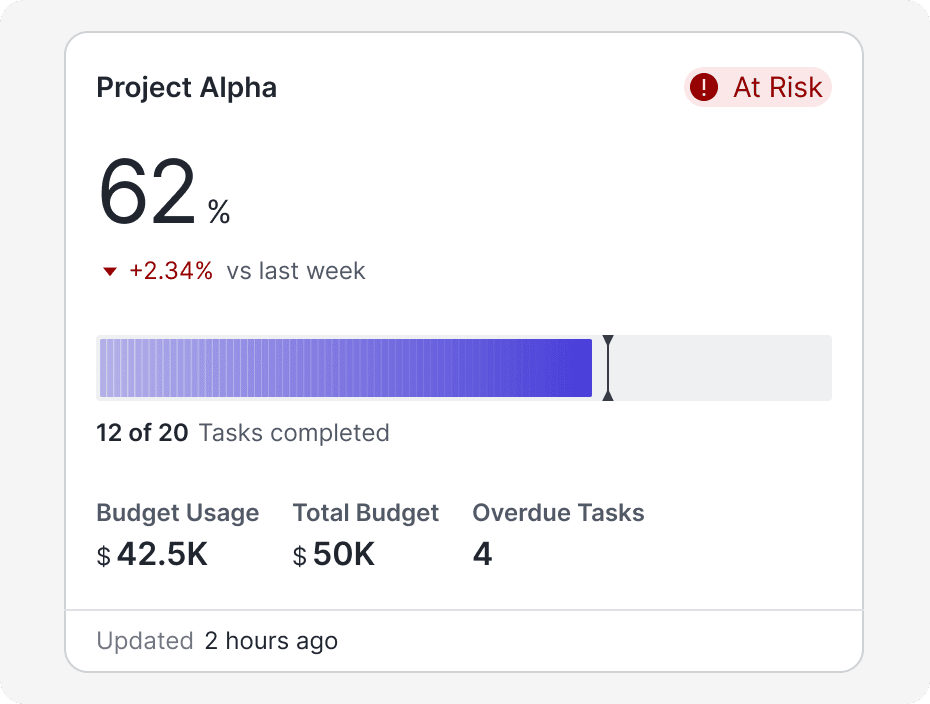The image size is (930, 704).
Task: Click the Total Budget label
Action: click(366, 513)
